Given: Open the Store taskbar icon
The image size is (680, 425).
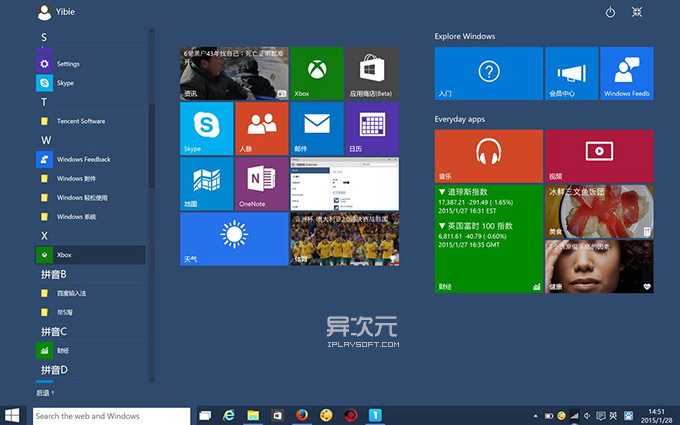Looking at the screenshot, I should click(x=277, y=415).
